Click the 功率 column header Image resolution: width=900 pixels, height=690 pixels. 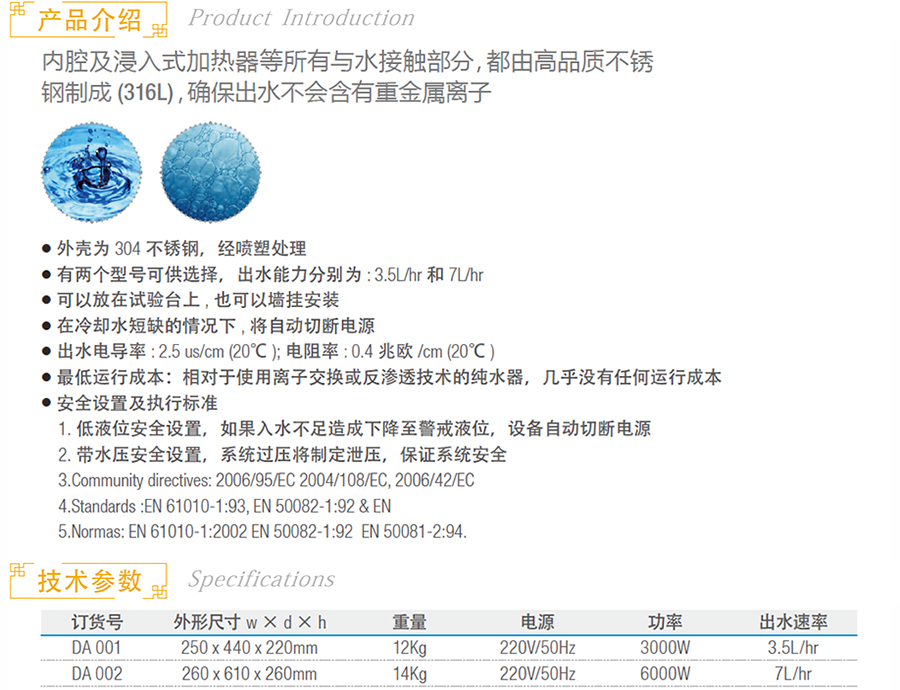tap(665, 622)
